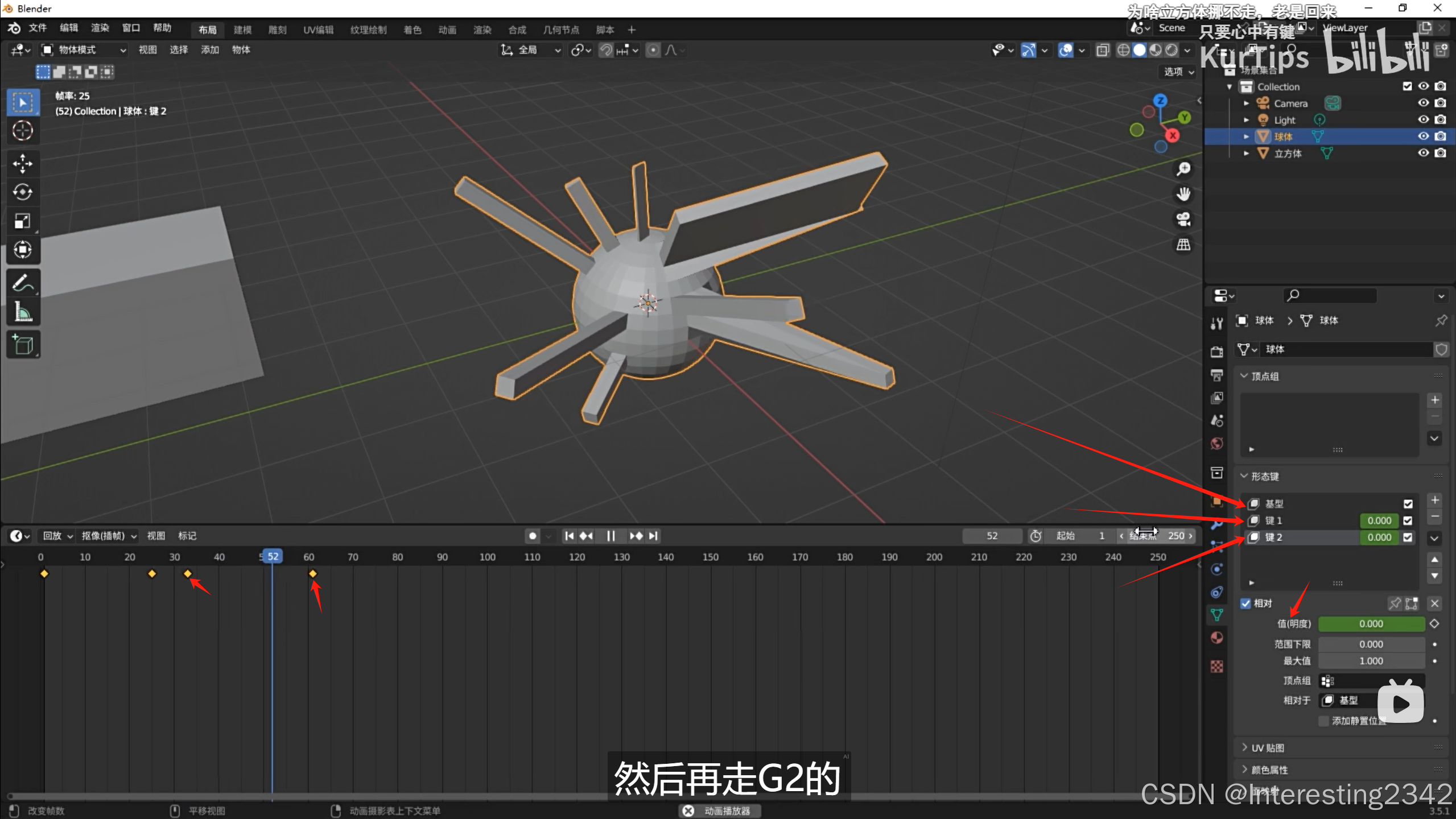Click the keyframe diamond at frame 60

pyautogui.click(x=312, y=573)
